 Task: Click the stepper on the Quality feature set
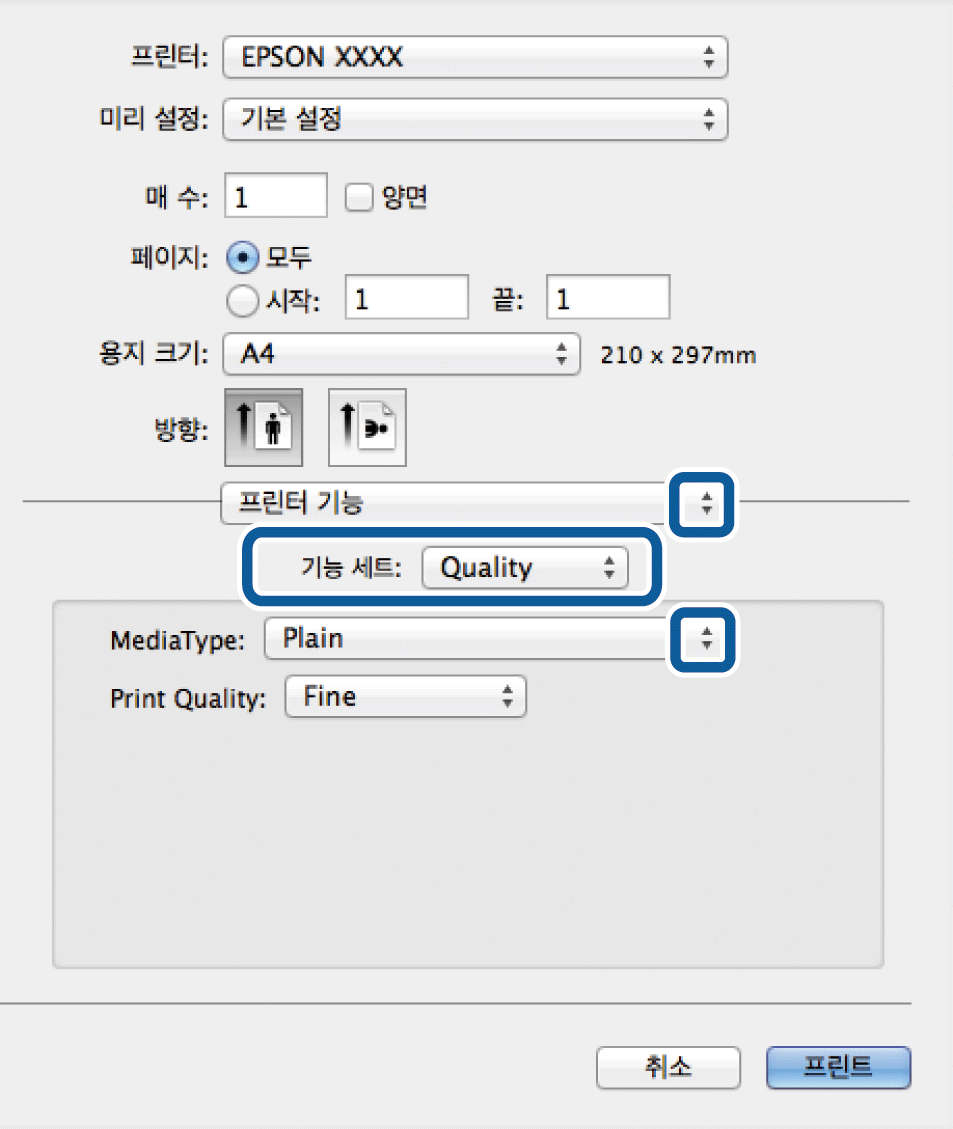[608, 567]
